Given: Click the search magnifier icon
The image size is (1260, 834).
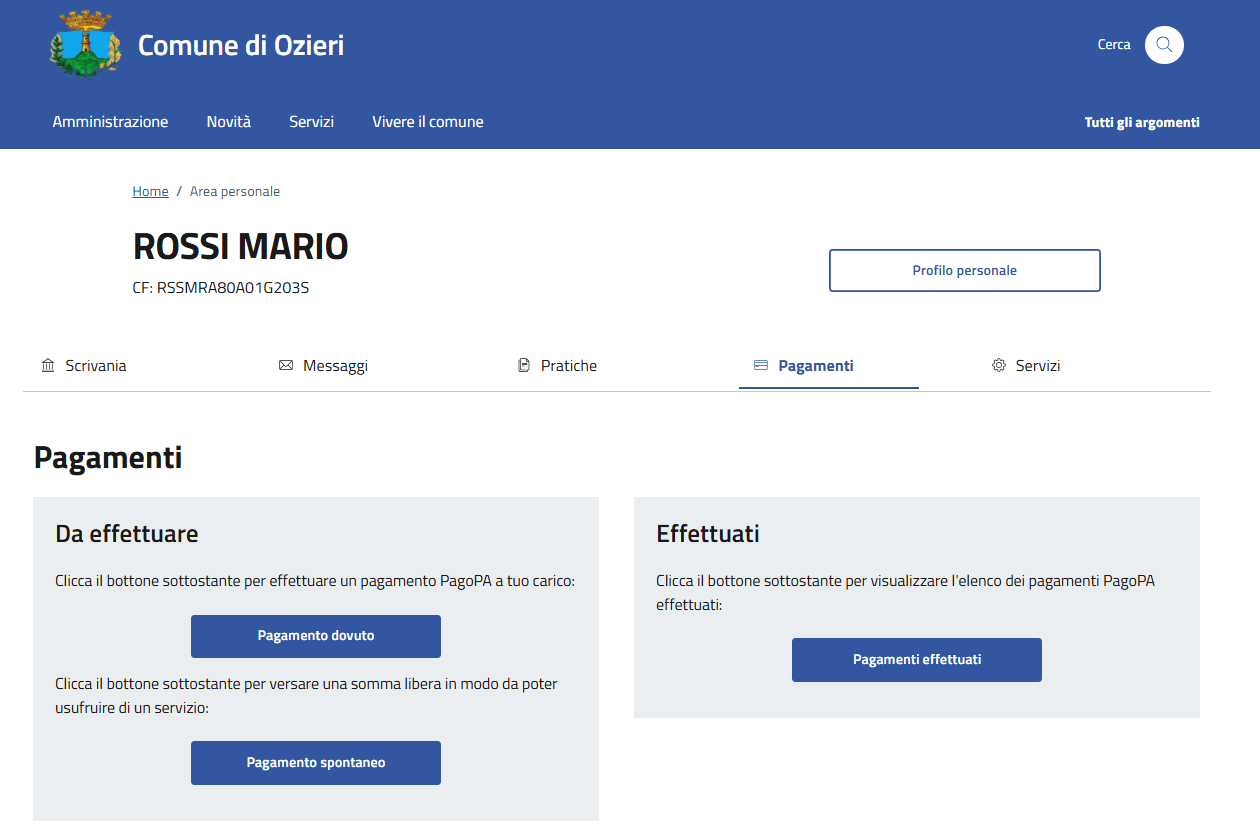Looking at the screenshot, I should point(1164,45).
